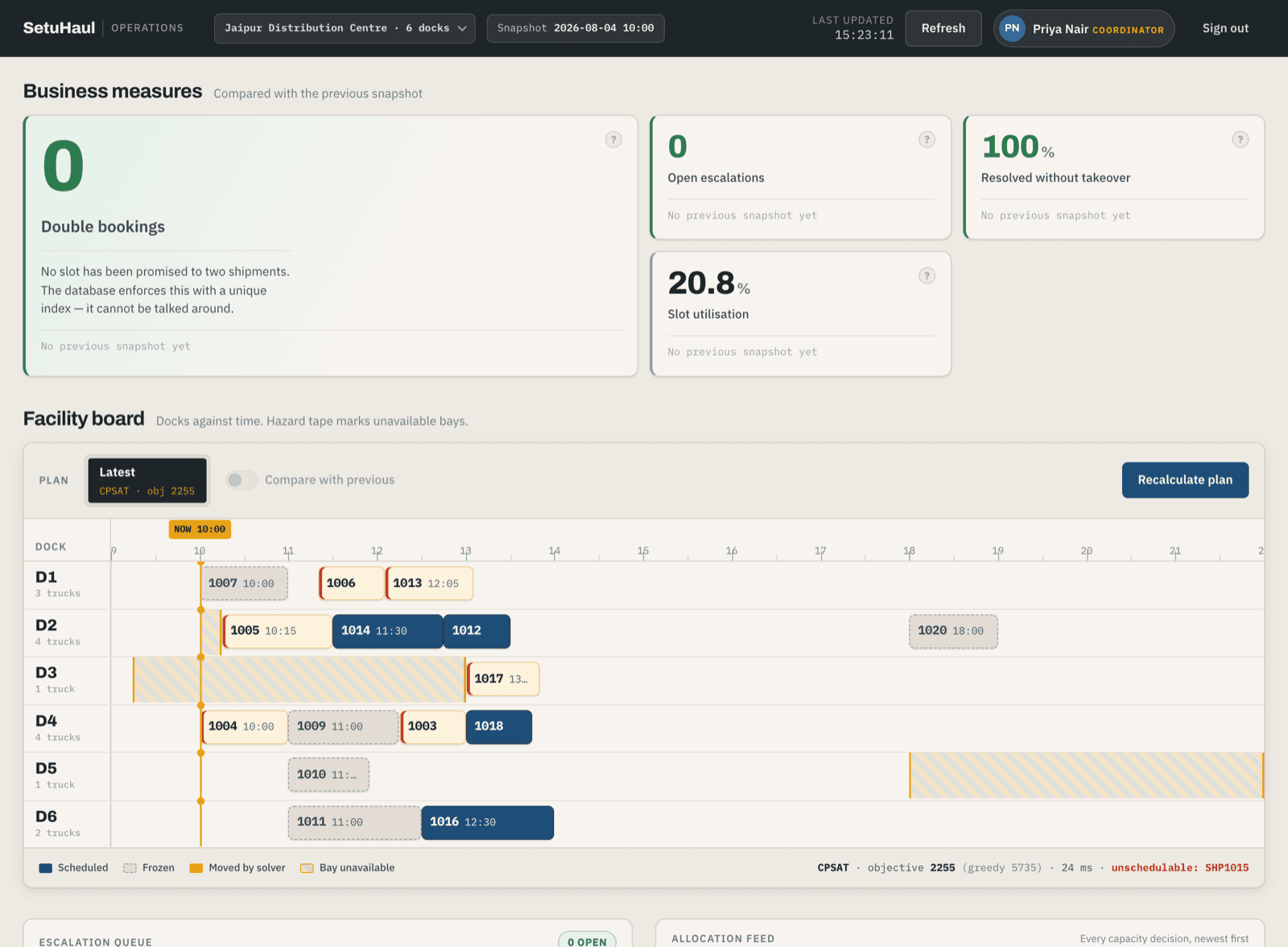Viewport: 1288px width, 947px height.
Task: Click Sign out link
Action: point(1225,28)
